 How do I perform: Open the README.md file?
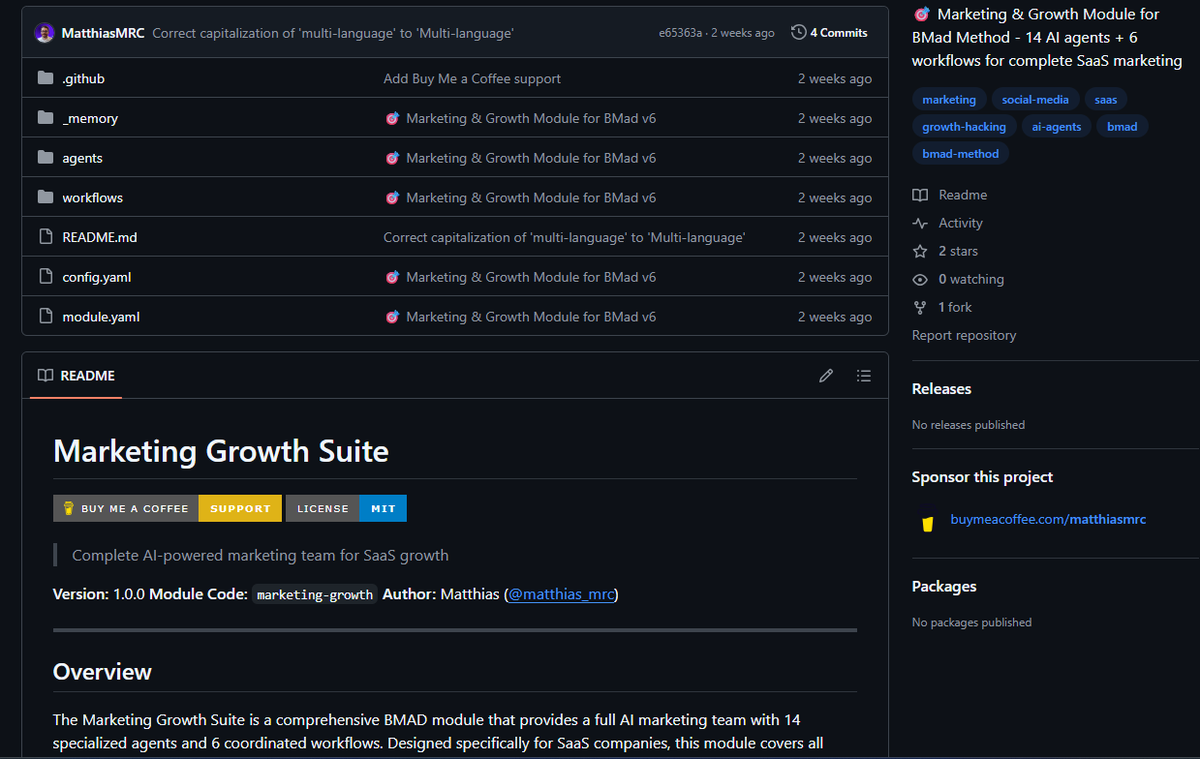100,237
